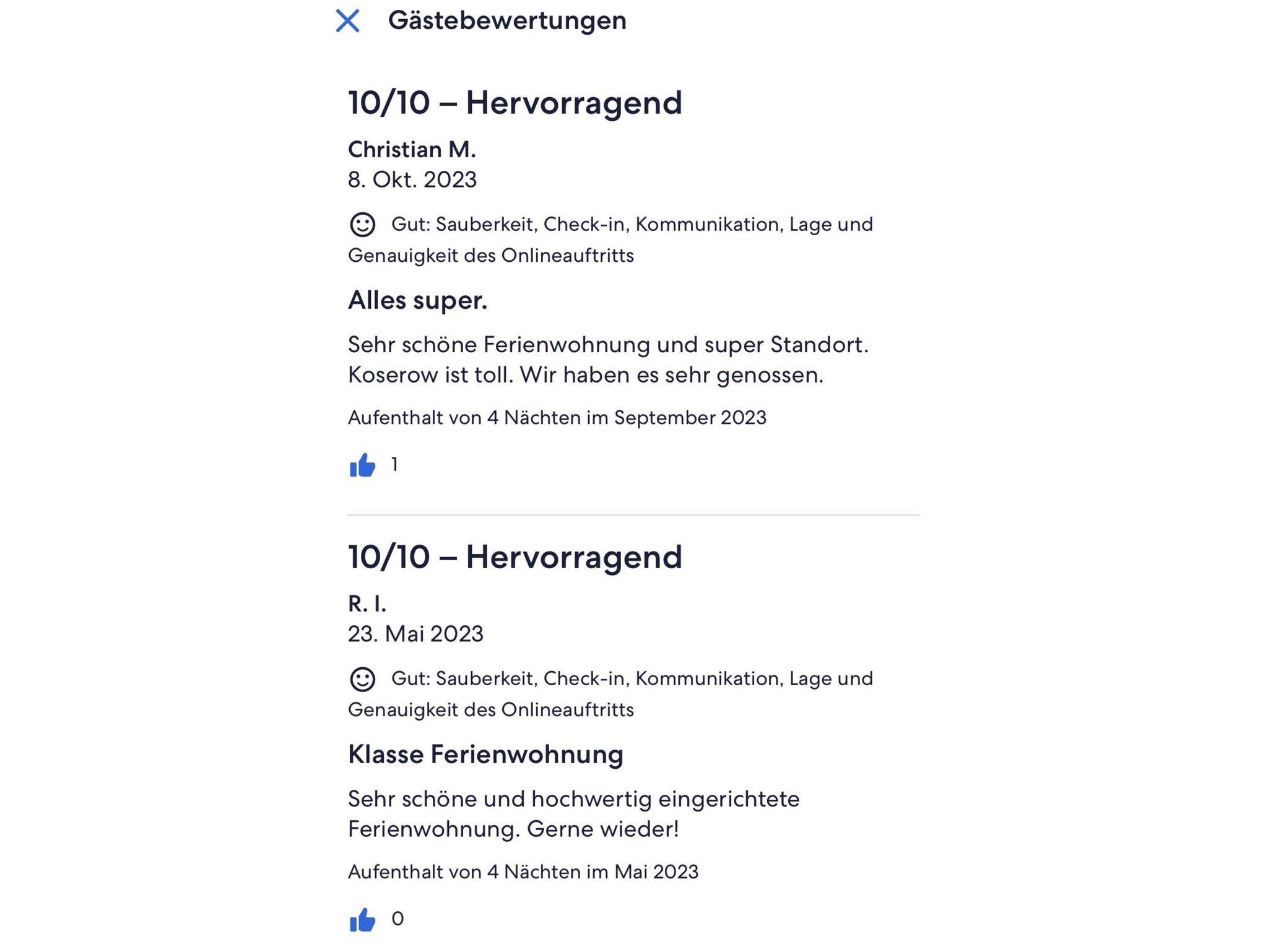The width and height of the screenshot is (1268, 952).
Task: Give thumbs-up to R. I.'s review
Action: [362, 920]
